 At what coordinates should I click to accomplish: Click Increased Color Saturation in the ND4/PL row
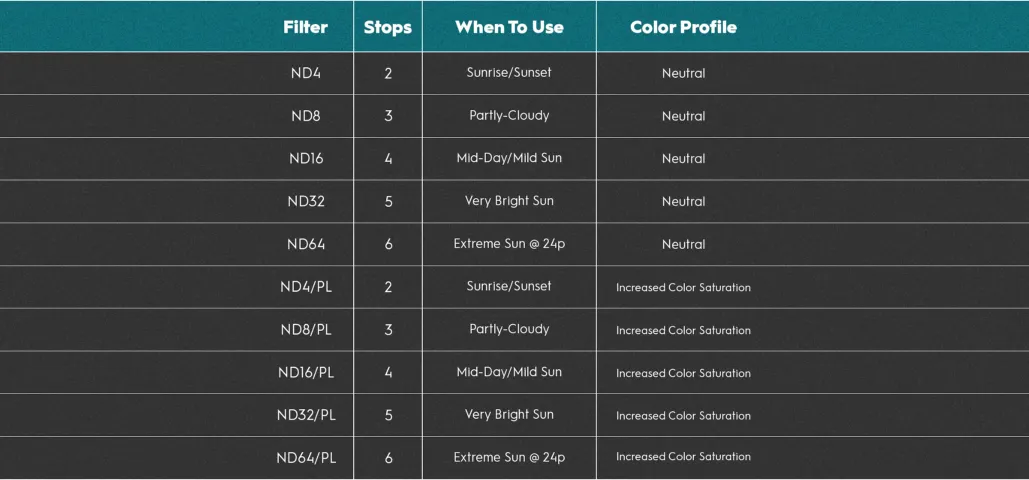pyautogui.click(x=683, y=287)
